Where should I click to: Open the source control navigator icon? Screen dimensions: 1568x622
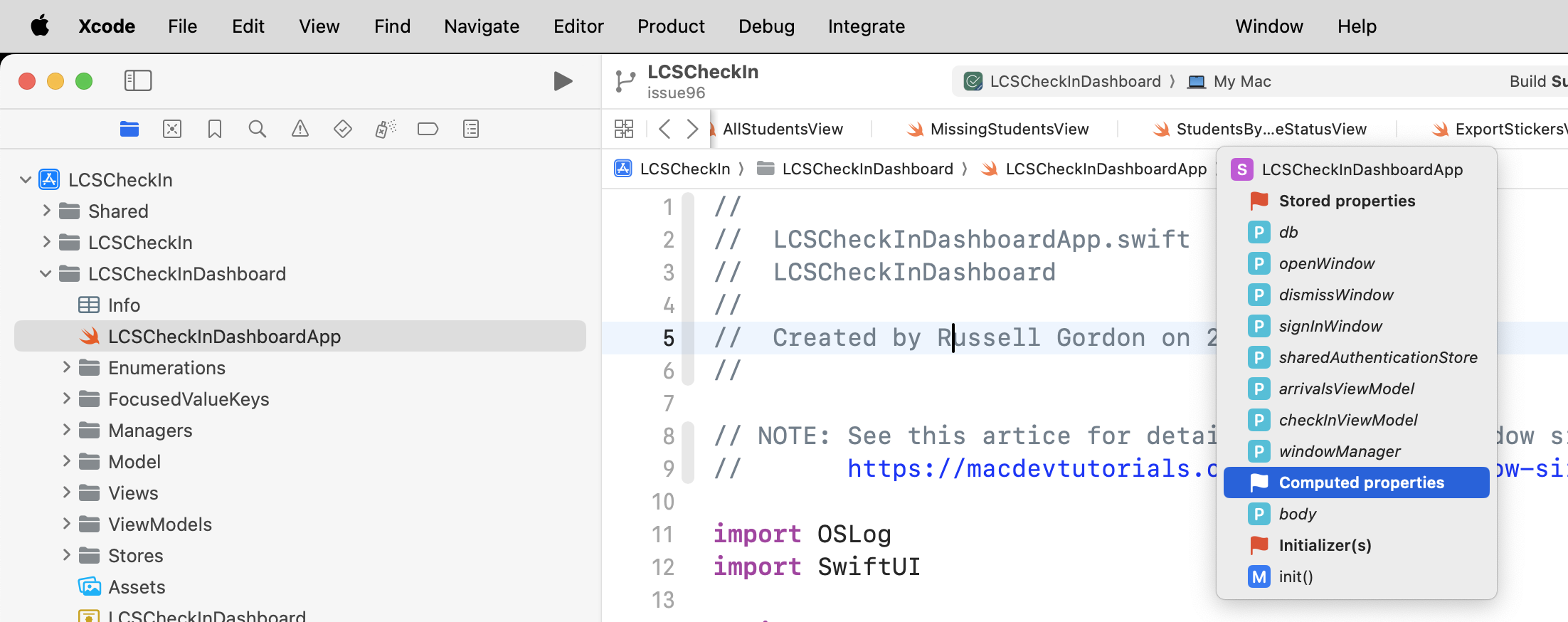[x=172, y=129]
